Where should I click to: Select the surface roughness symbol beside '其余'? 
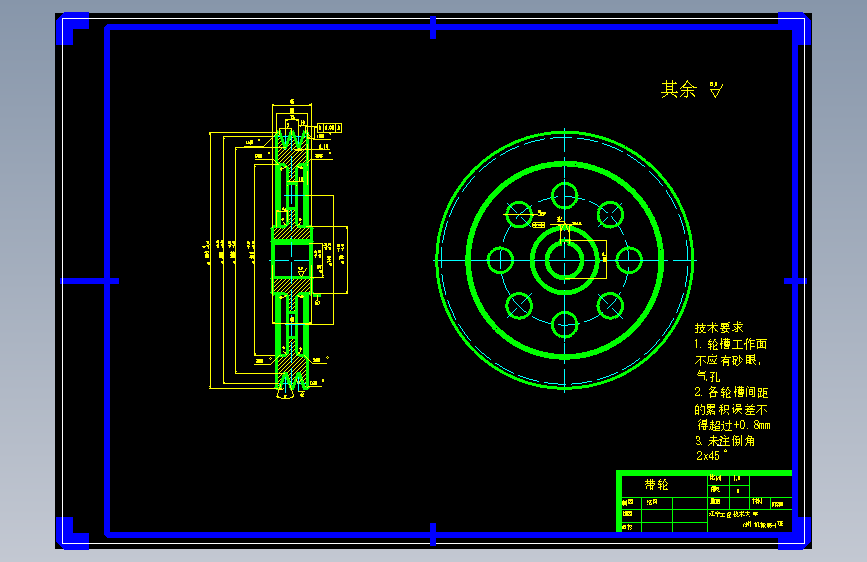(x=716, y=90)
